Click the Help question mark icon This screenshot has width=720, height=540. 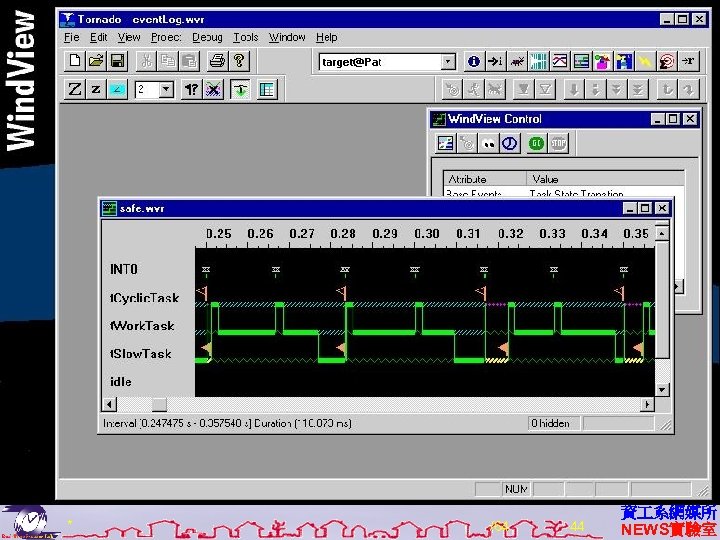239,61
